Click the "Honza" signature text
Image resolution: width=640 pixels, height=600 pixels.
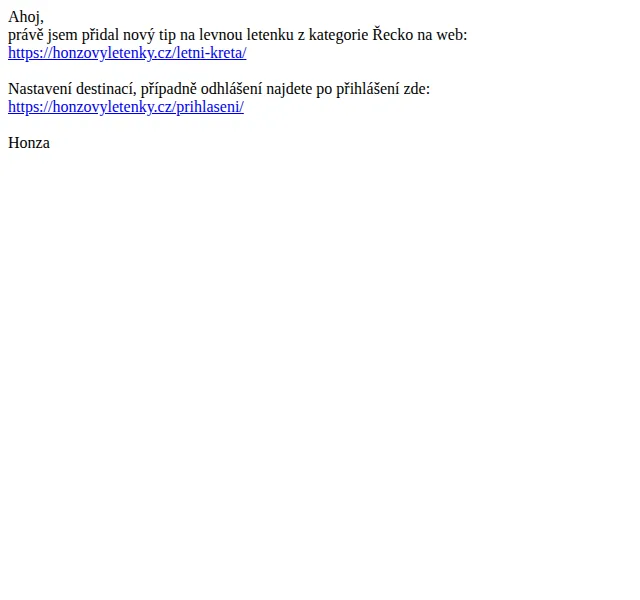pyautogui.click(x=29, y=143)
